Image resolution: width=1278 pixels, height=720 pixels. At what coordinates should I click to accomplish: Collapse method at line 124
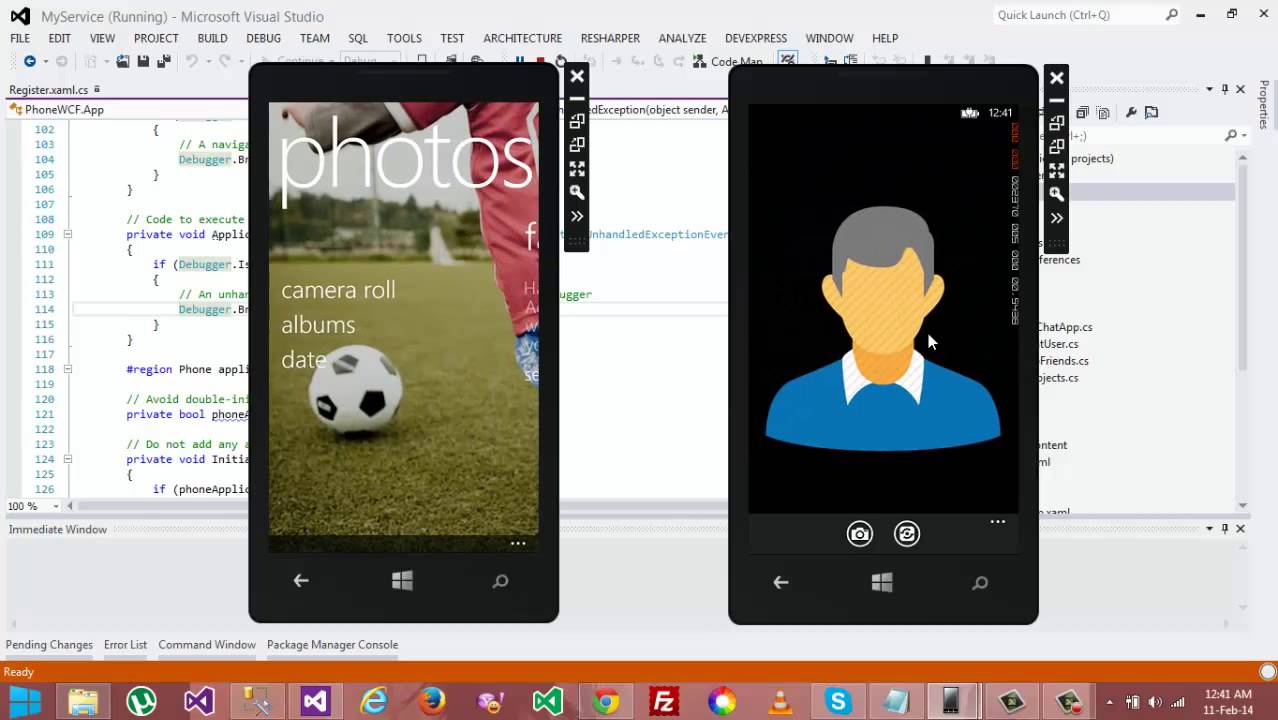point(67,460)
